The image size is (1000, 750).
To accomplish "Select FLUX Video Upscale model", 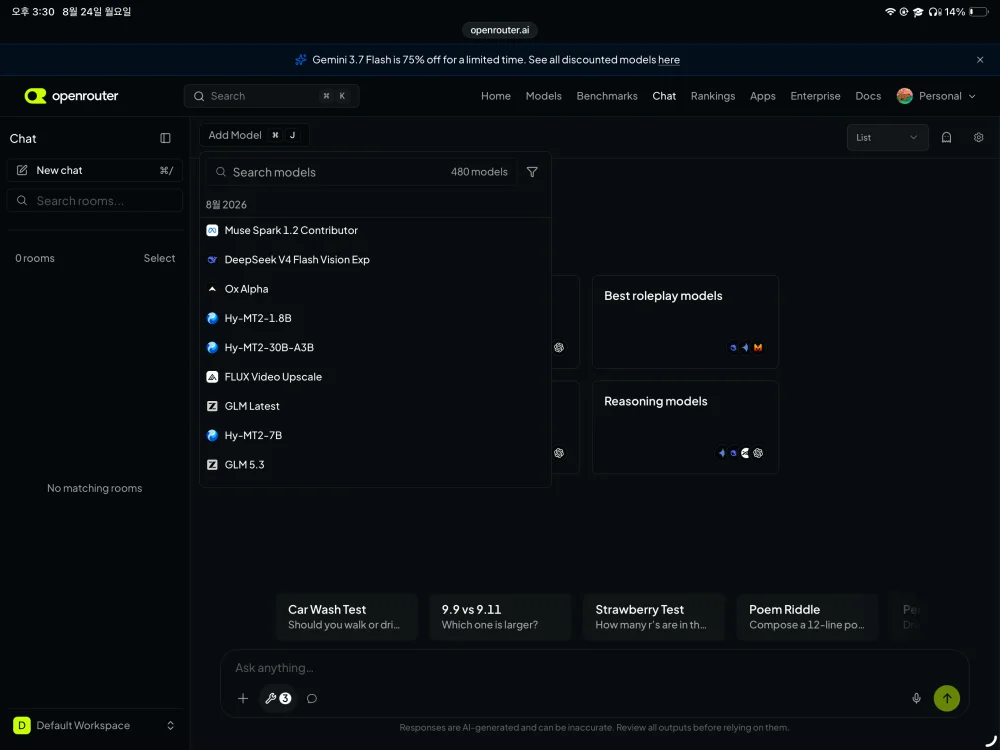I will (x=375, y=377).
